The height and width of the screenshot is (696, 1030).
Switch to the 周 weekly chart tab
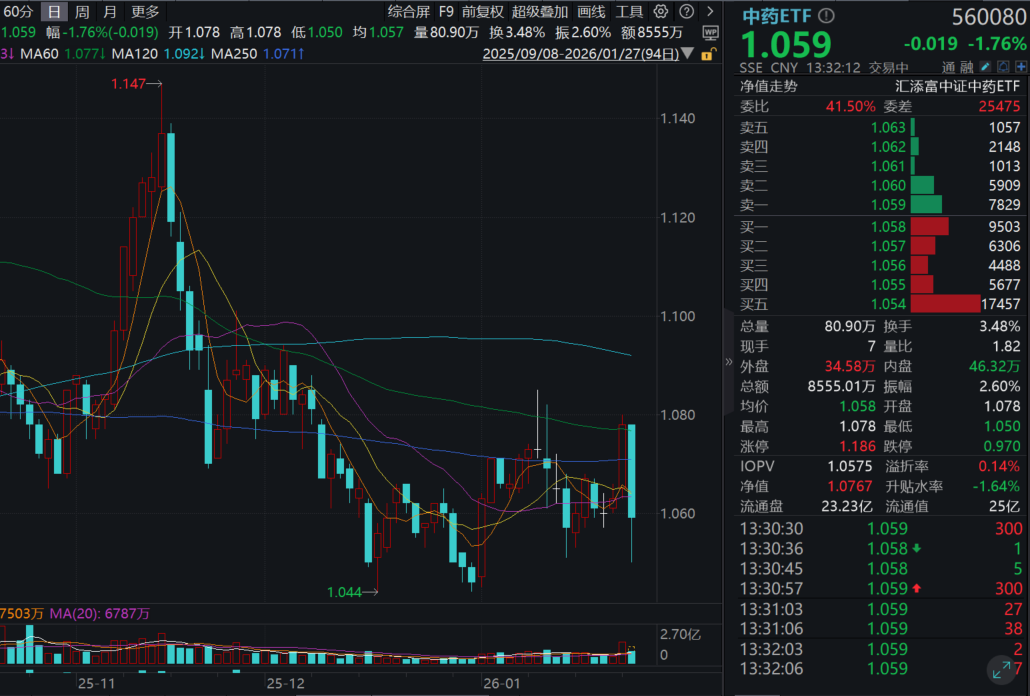(80, 12)
